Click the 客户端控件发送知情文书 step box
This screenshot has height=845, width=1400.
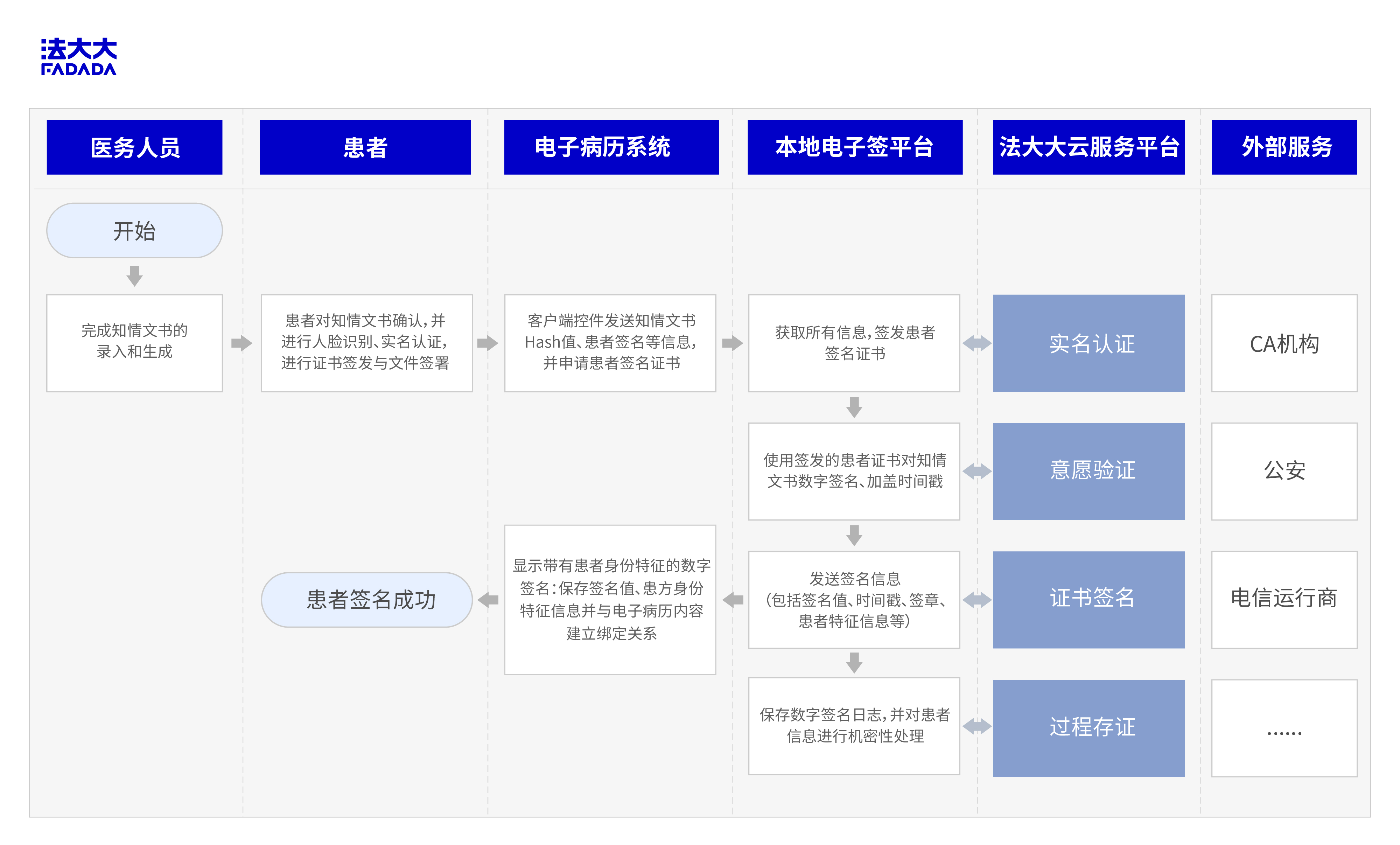pos(610,343)
